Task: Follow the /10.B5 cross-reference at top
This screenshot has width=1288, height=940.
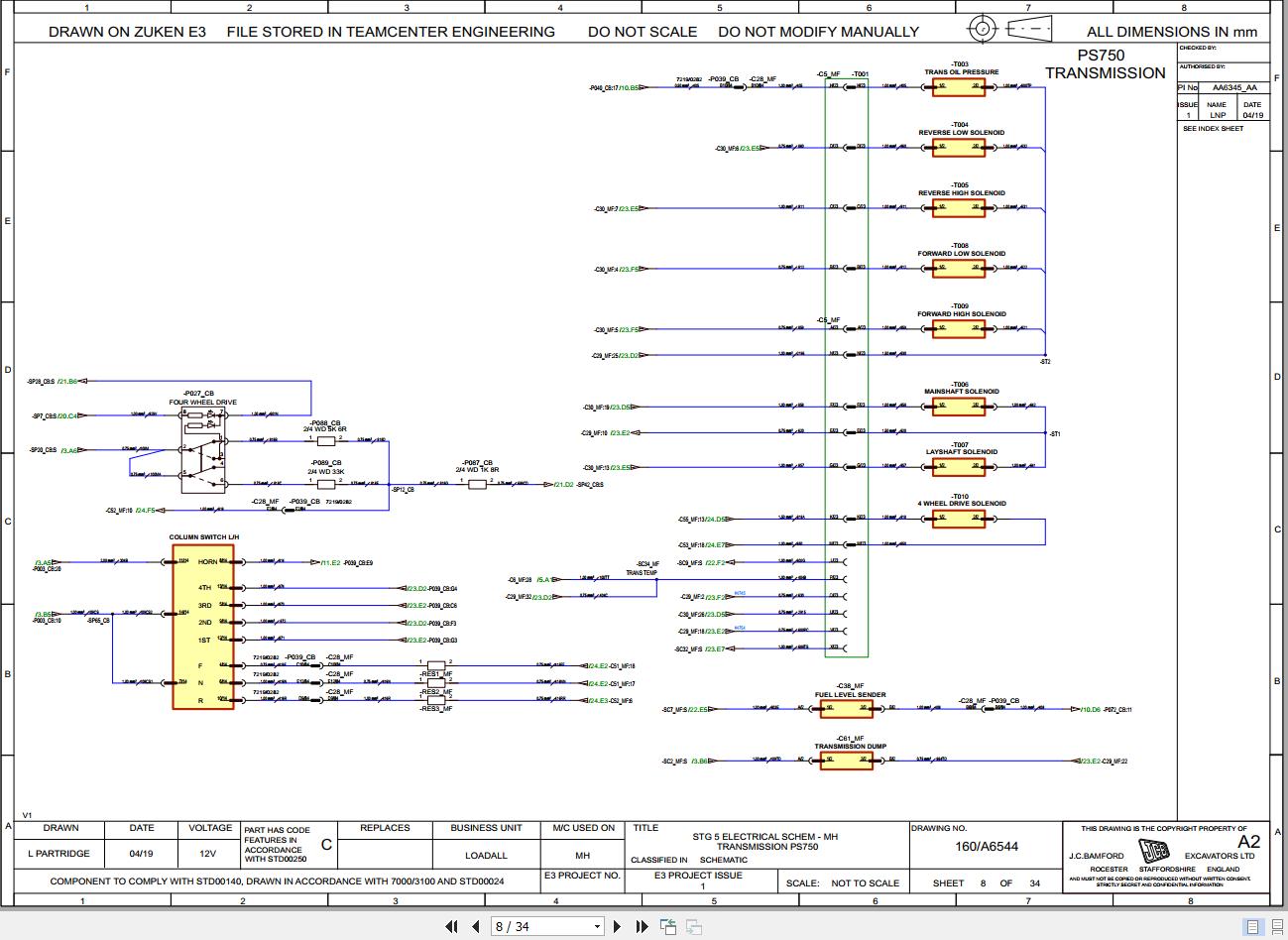Action: click(x=630, y=87)
